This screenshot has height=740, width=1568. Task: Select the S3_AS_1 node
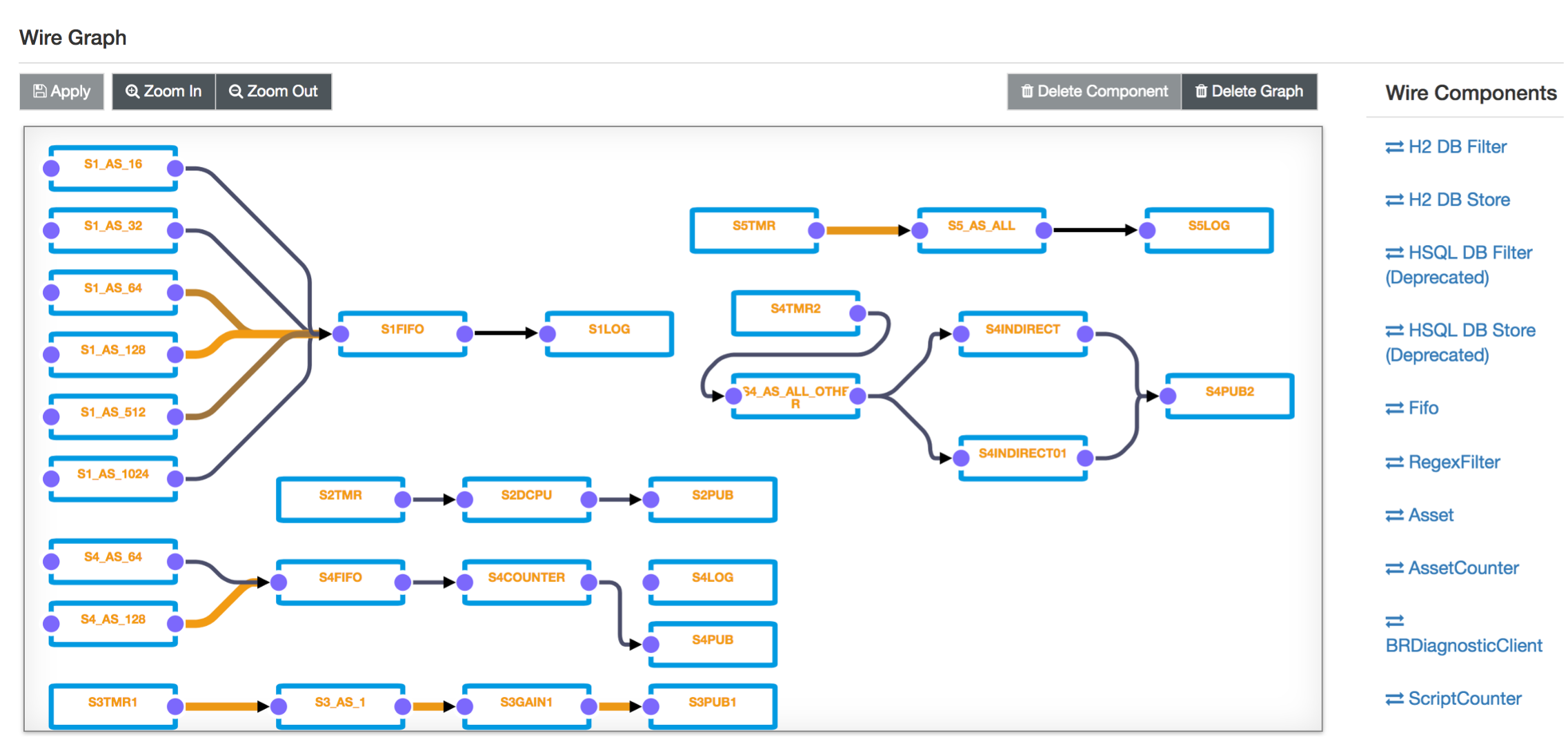point(341,706)
